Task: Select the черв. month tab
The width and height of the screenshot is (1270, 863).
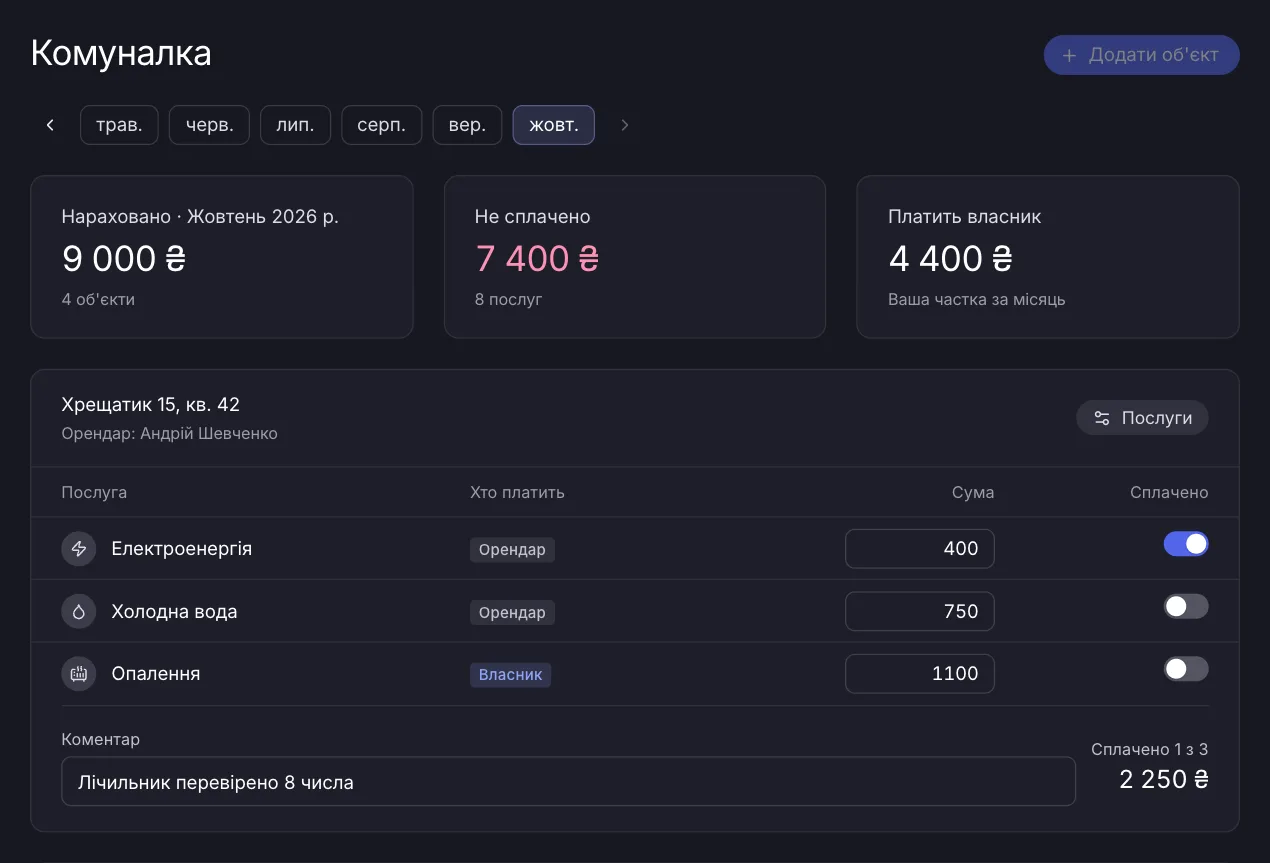Action: pos(209,125)
